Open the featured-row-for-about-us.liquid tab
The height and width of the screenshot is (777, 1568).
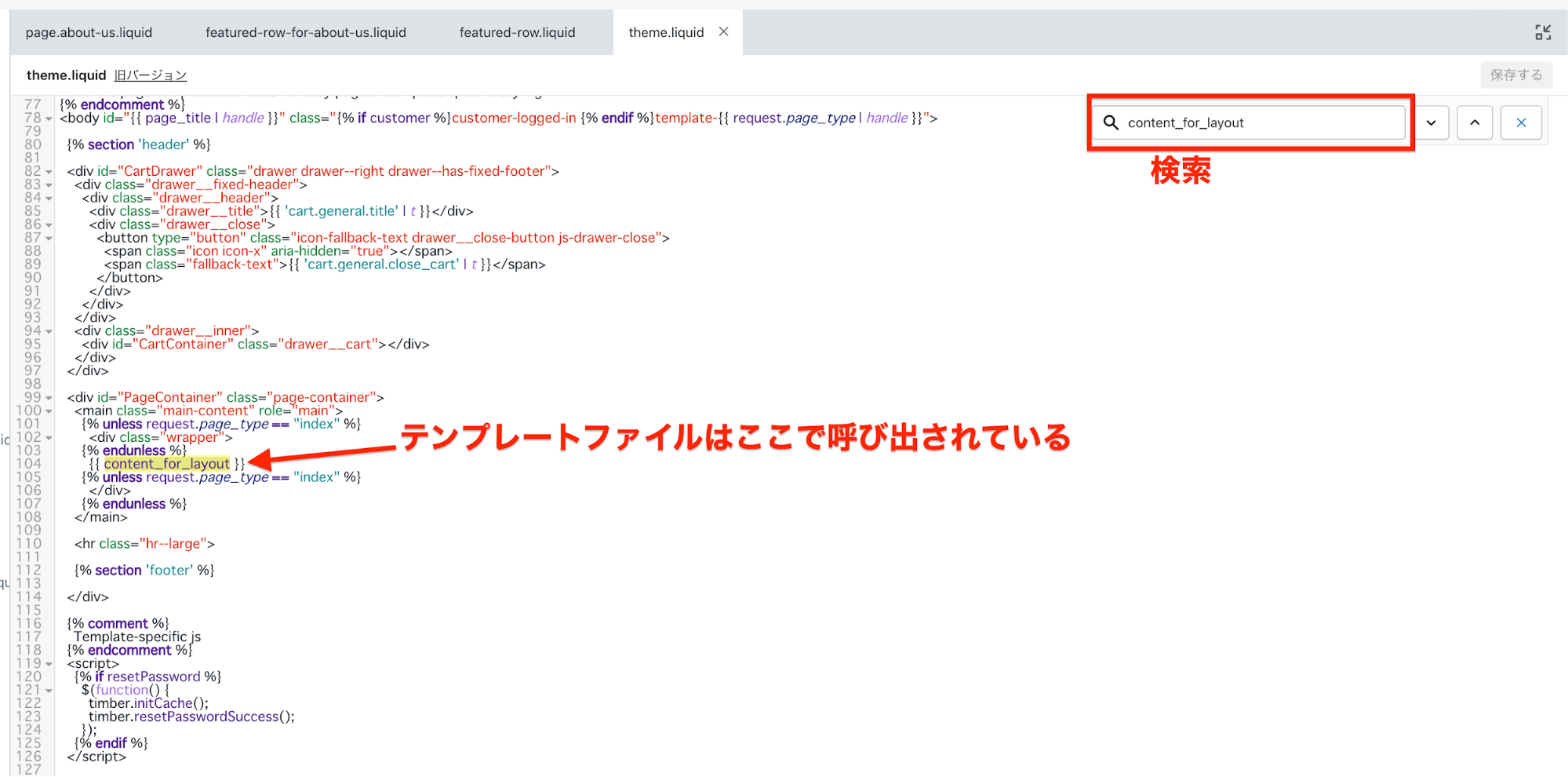tap(306, 32)
